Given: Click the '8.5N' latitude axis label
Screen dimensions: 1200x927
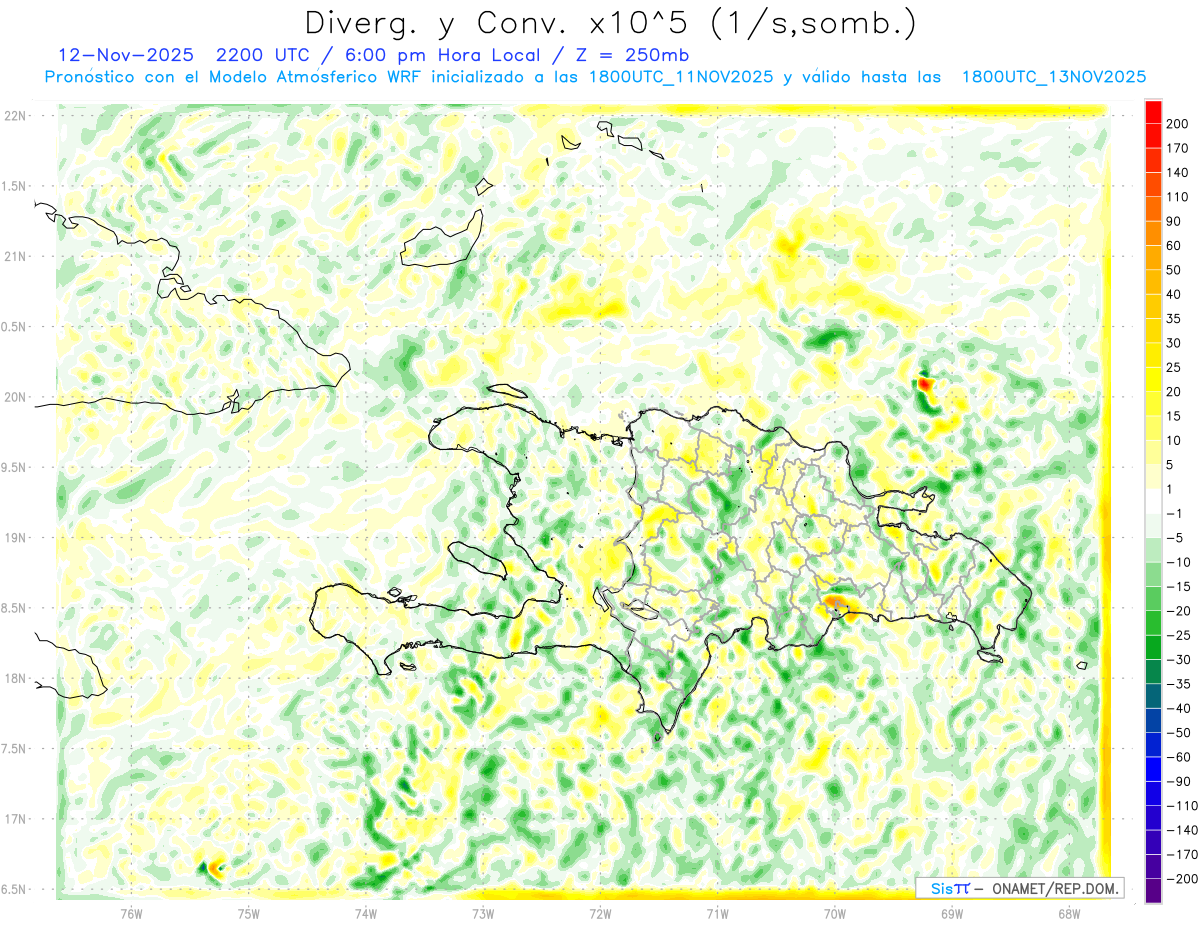Looking at the screenshot, I should 15,608.
